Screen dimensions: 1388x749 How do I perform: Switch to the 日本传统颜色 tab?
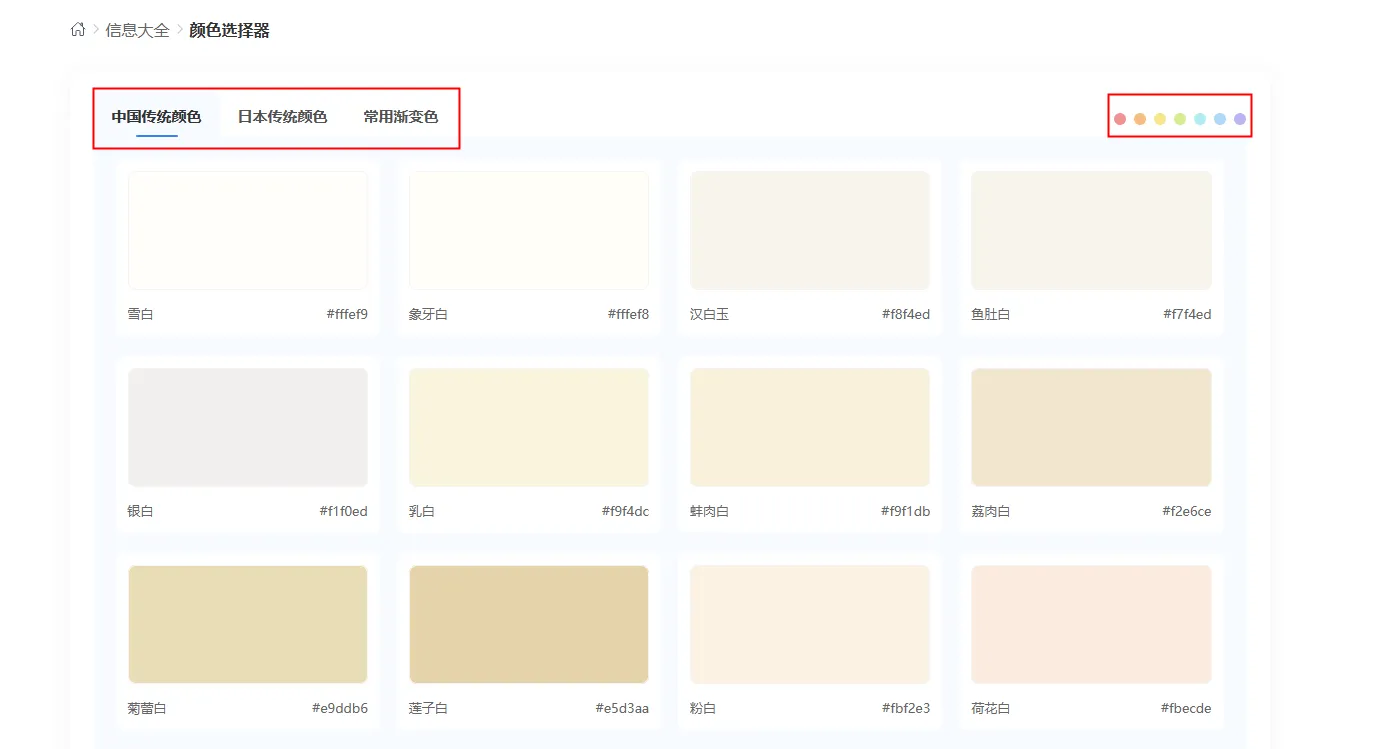282,117
